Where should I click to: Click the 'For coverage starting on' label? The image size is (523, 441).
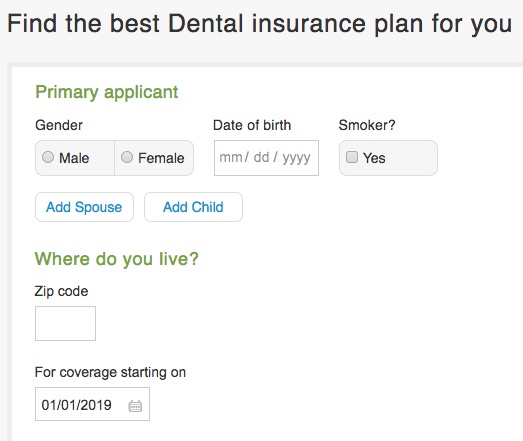[x=110, y=372]
